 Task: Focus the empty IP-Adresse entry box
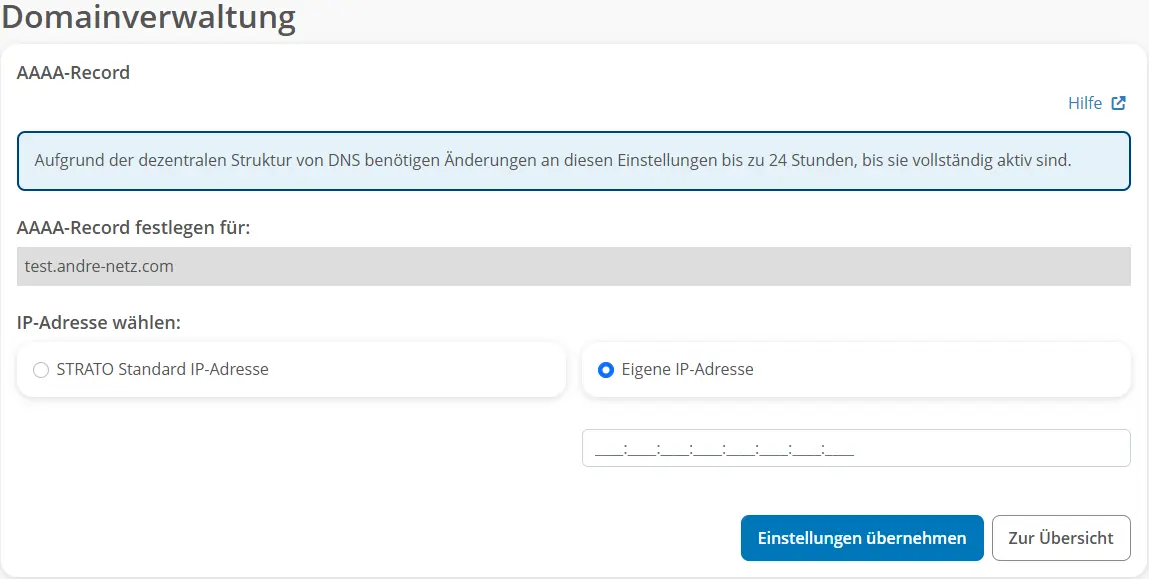click(855, 447)
